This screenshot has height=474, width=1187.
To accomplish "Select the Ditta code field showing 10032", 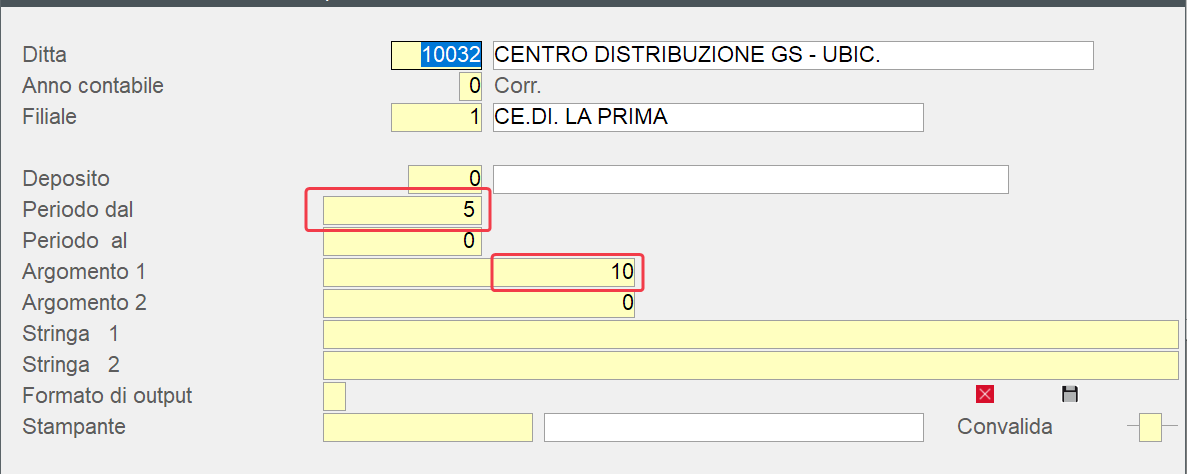I will coord(437,55).
